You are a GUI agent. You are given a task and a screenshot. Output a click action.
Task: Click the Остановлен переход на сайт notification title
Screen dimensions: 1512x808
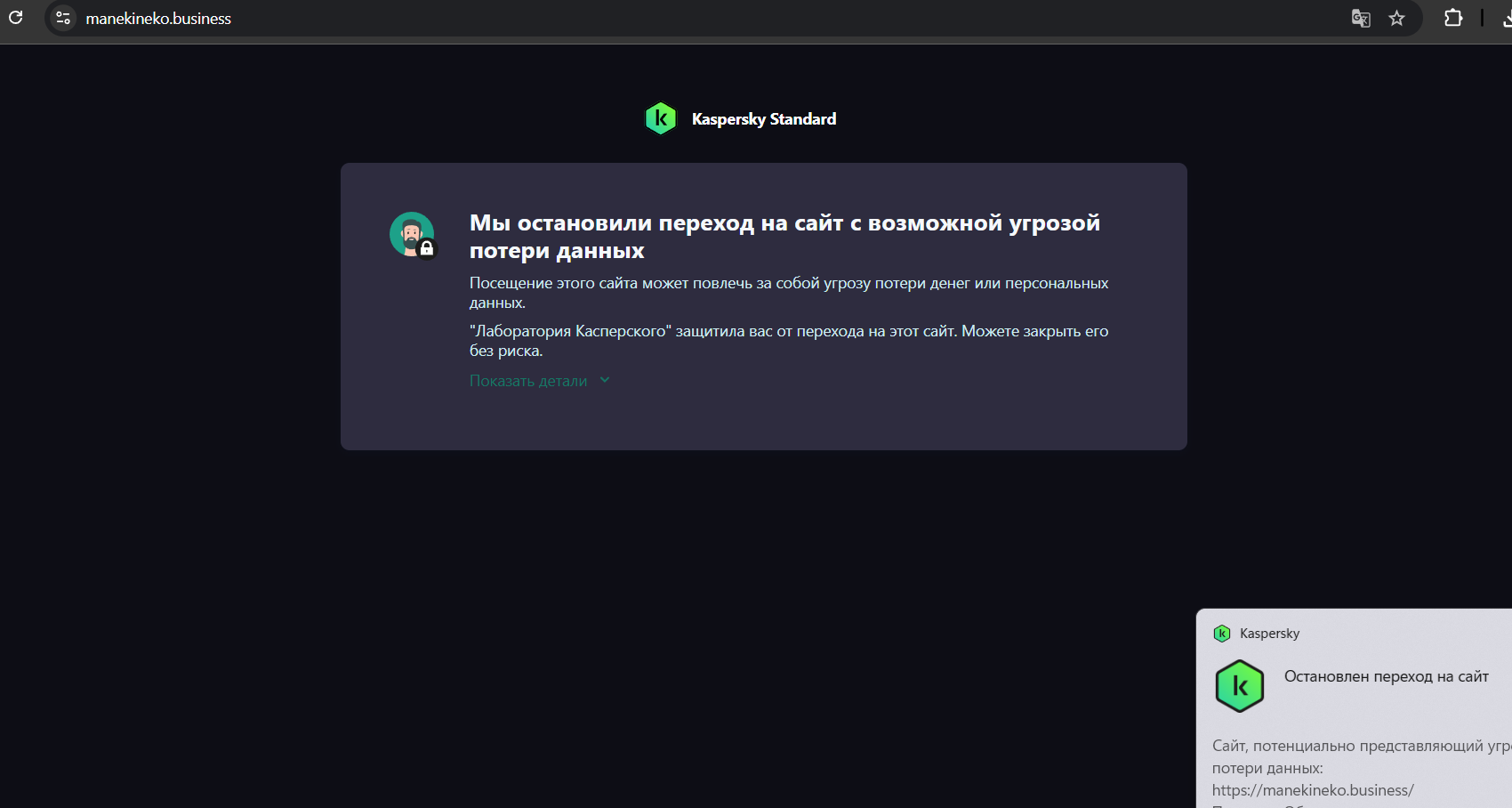[x=1387, y=676]
